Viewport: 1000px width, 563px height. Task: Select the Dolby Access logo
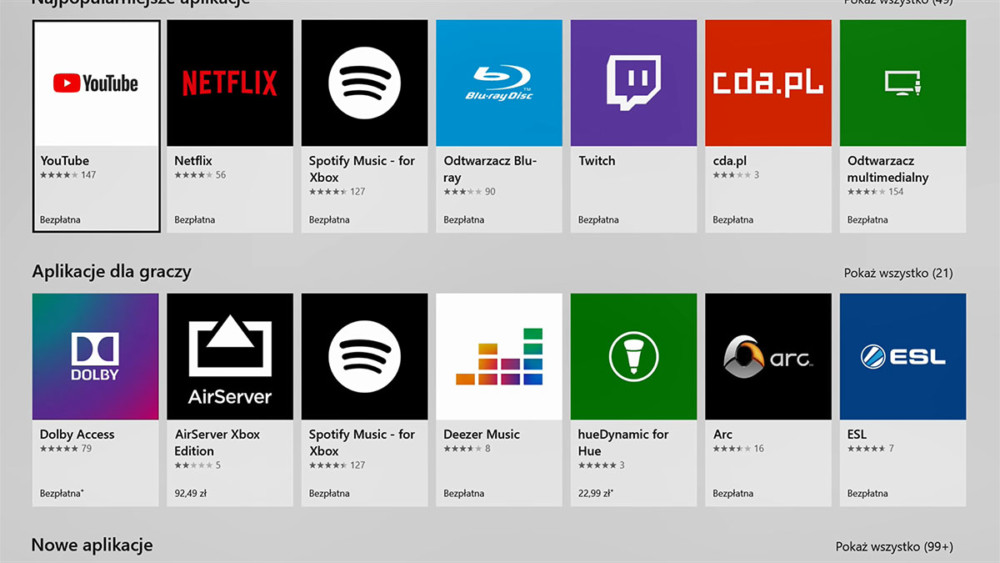point(96,356)
